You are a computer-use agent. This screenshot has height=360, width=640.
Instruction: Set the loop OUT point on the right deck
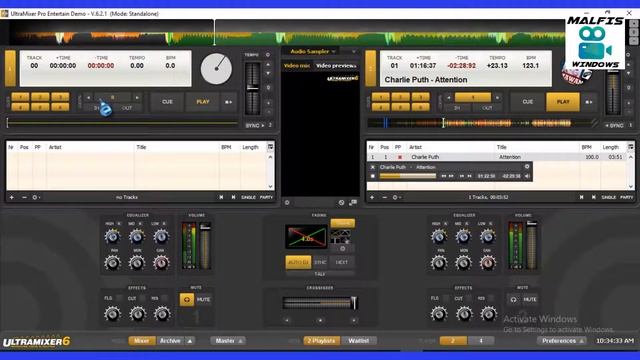[x=487, y=108]
